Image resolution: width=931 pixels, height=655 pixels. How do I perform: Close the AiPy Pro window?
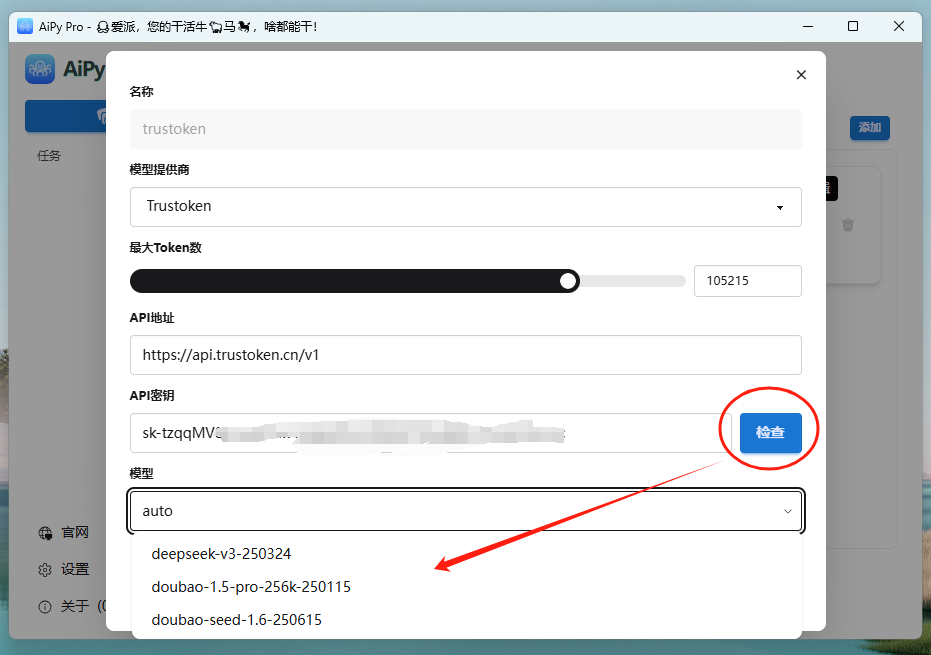click(x=899, y=26)
